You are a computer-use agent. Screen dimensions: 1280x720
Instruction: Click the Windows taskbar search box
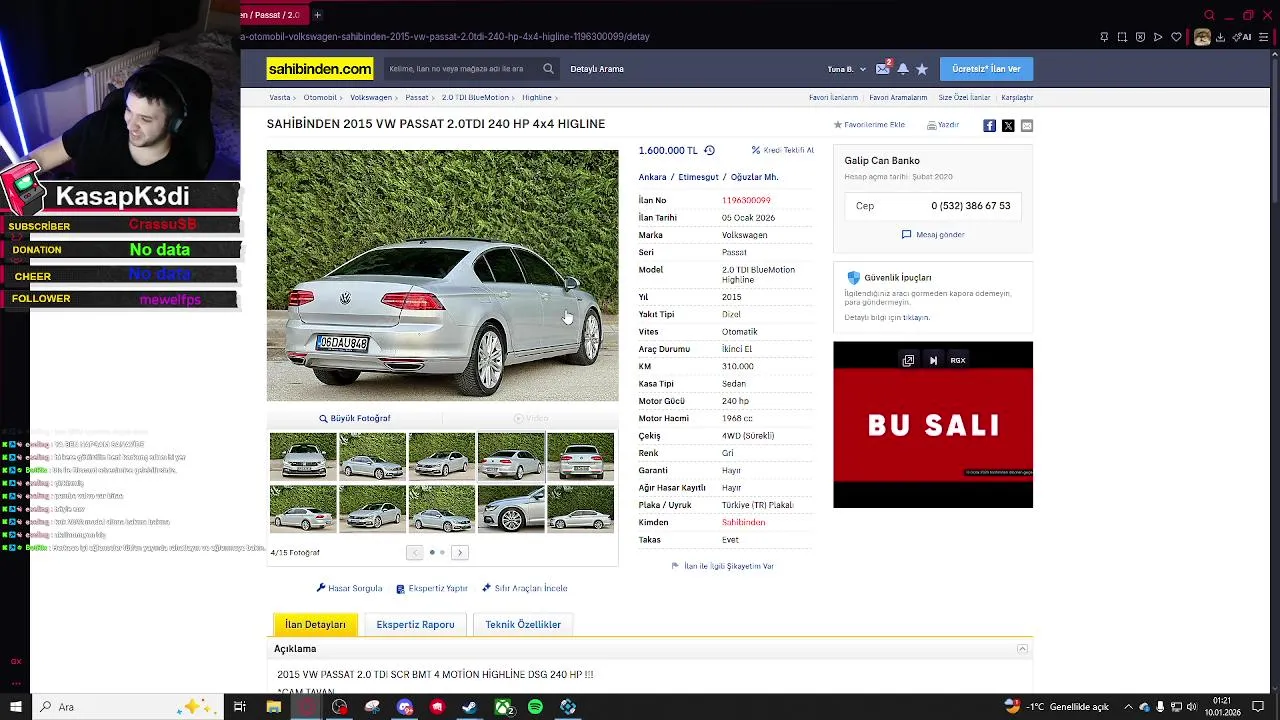(x=128, y=707)
